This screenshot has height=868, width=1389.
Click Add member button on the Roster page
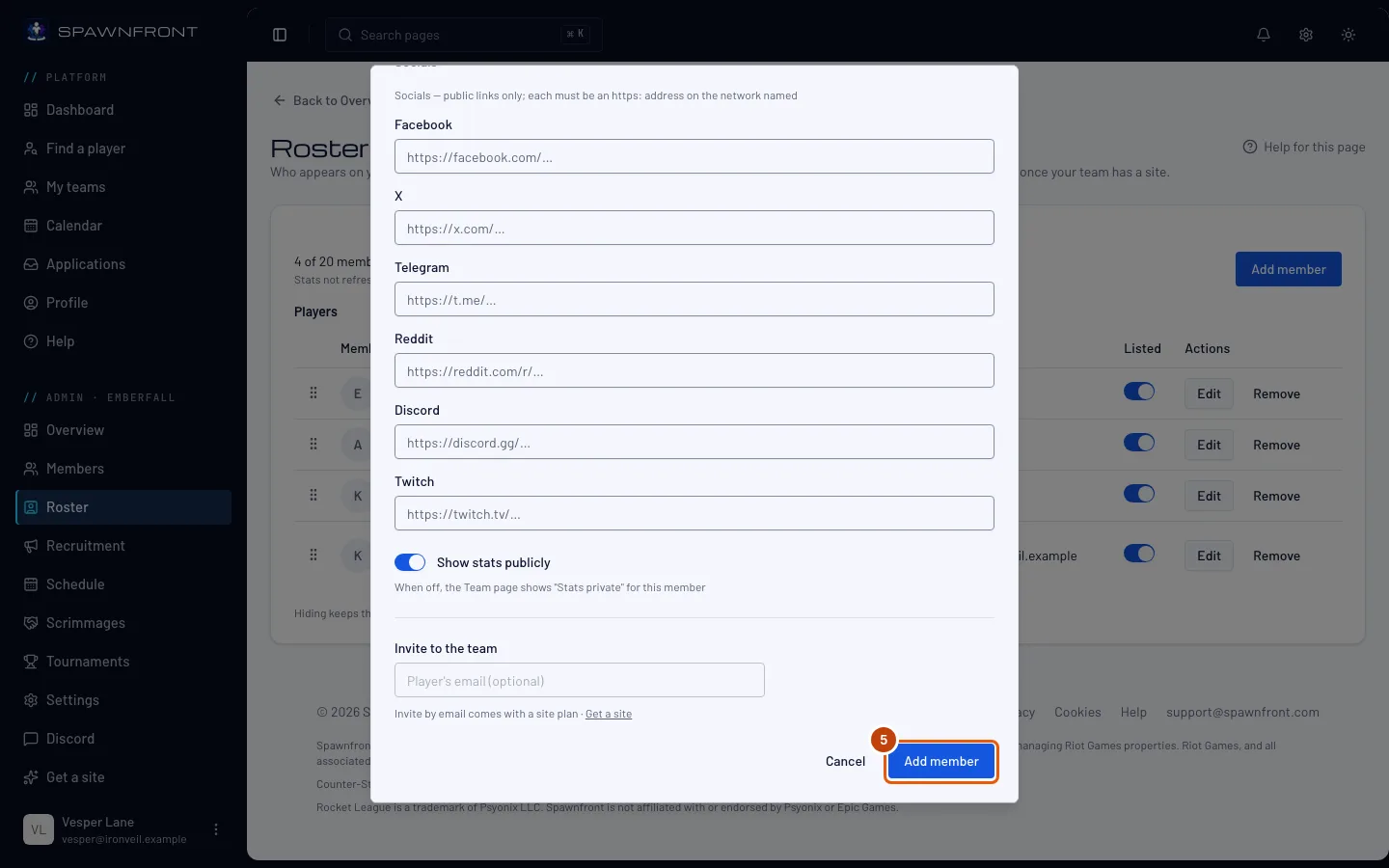pyautogui.click(x=1289, y=269)
